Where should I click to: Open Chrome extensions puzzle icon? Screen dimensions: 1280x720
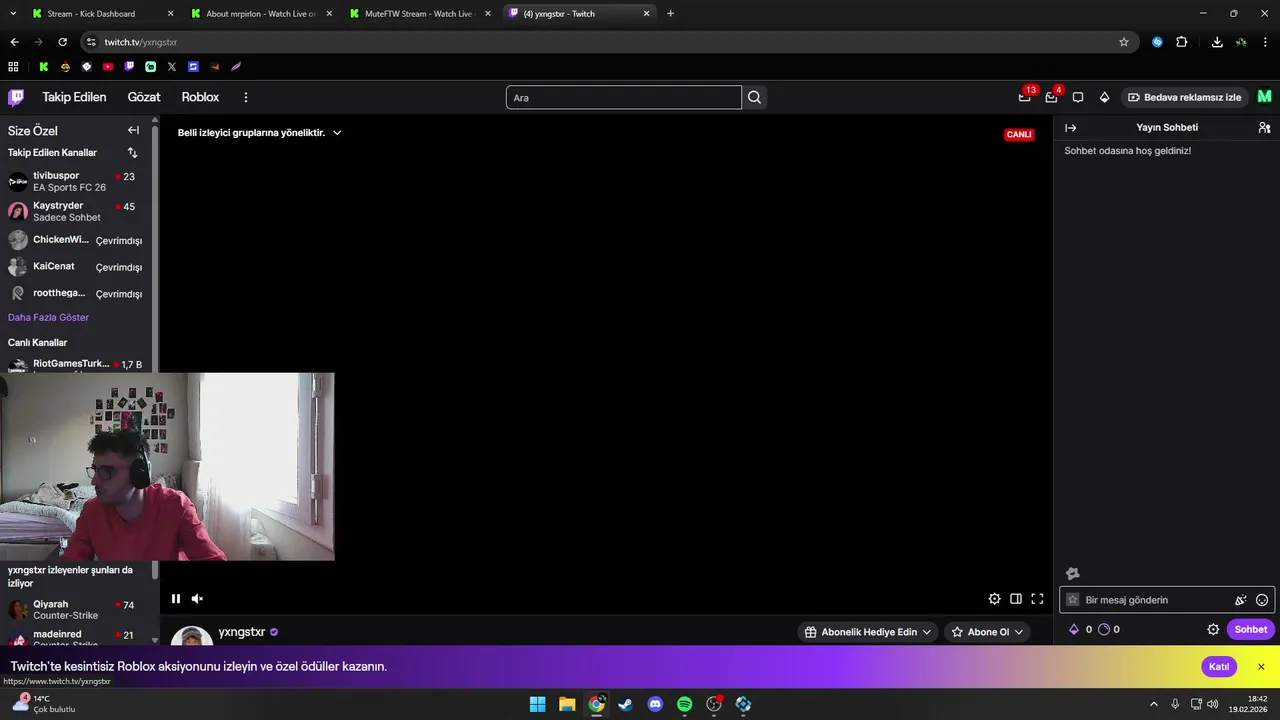click(x=1181, y=42)
